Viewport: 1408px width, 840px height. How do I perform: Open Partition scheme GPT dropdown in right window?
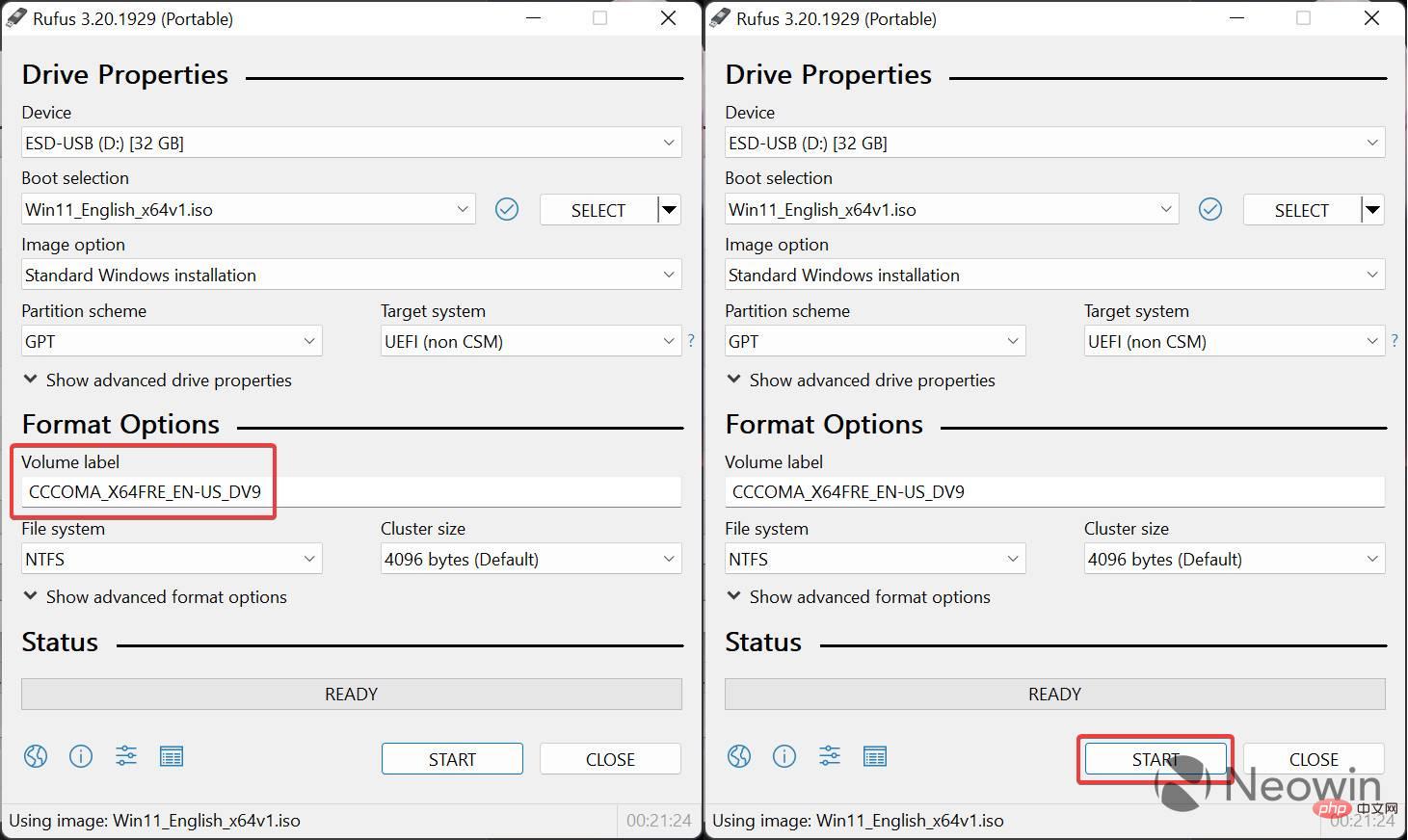tap(875, 341)
